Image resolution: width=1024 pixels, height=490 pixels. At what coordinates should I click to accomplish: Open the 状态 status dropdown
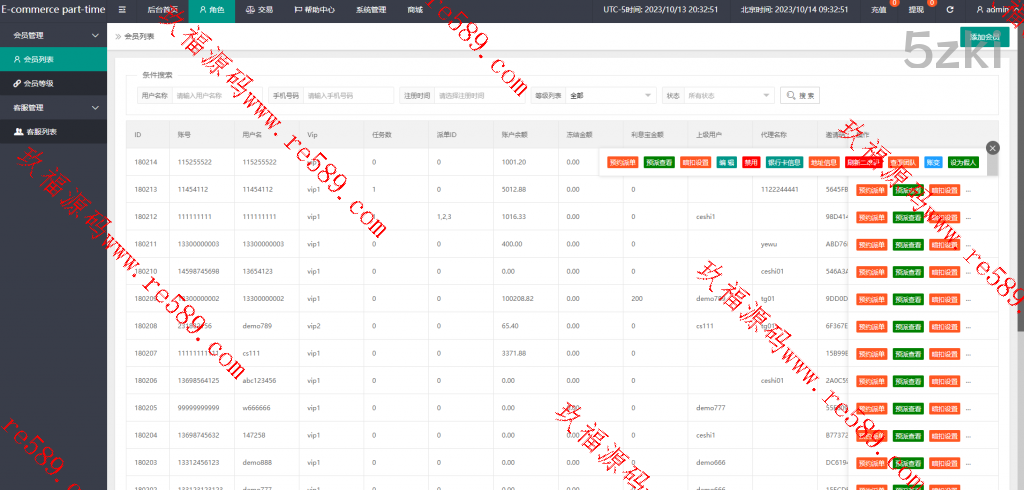729,96
